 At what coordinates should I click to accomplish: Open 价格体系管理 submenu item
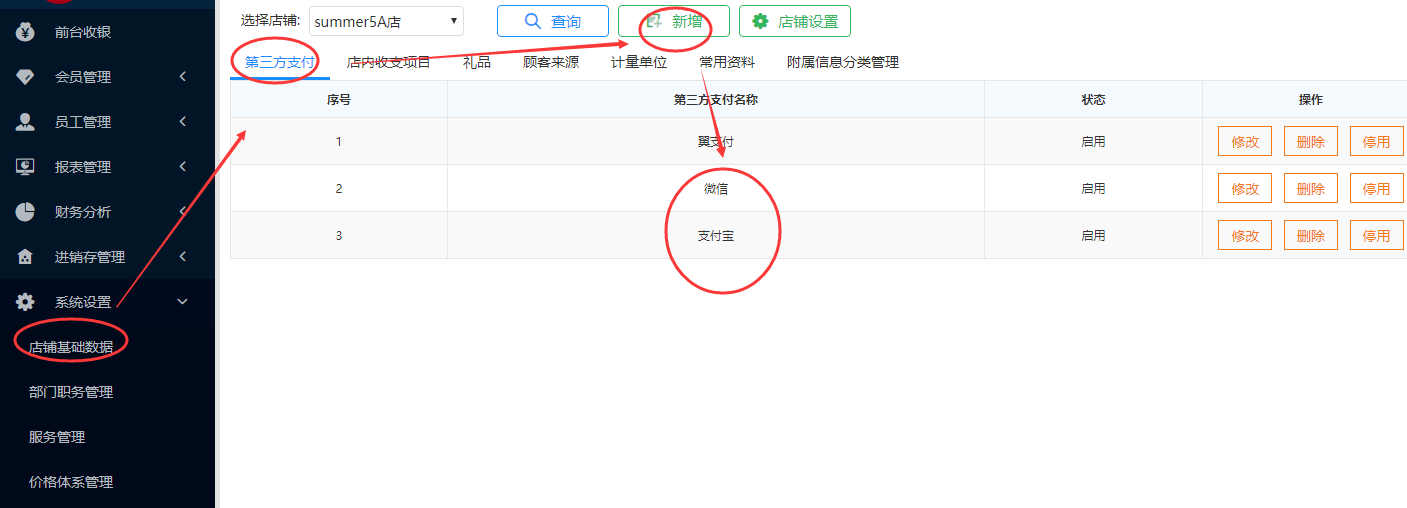71,482
